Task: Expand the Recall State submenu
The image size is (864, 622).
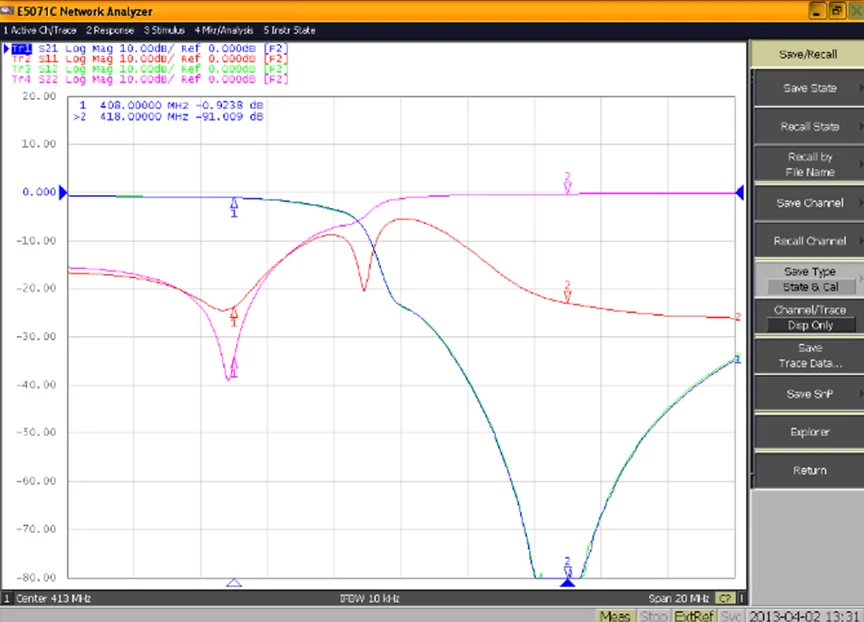Action: 809,127
